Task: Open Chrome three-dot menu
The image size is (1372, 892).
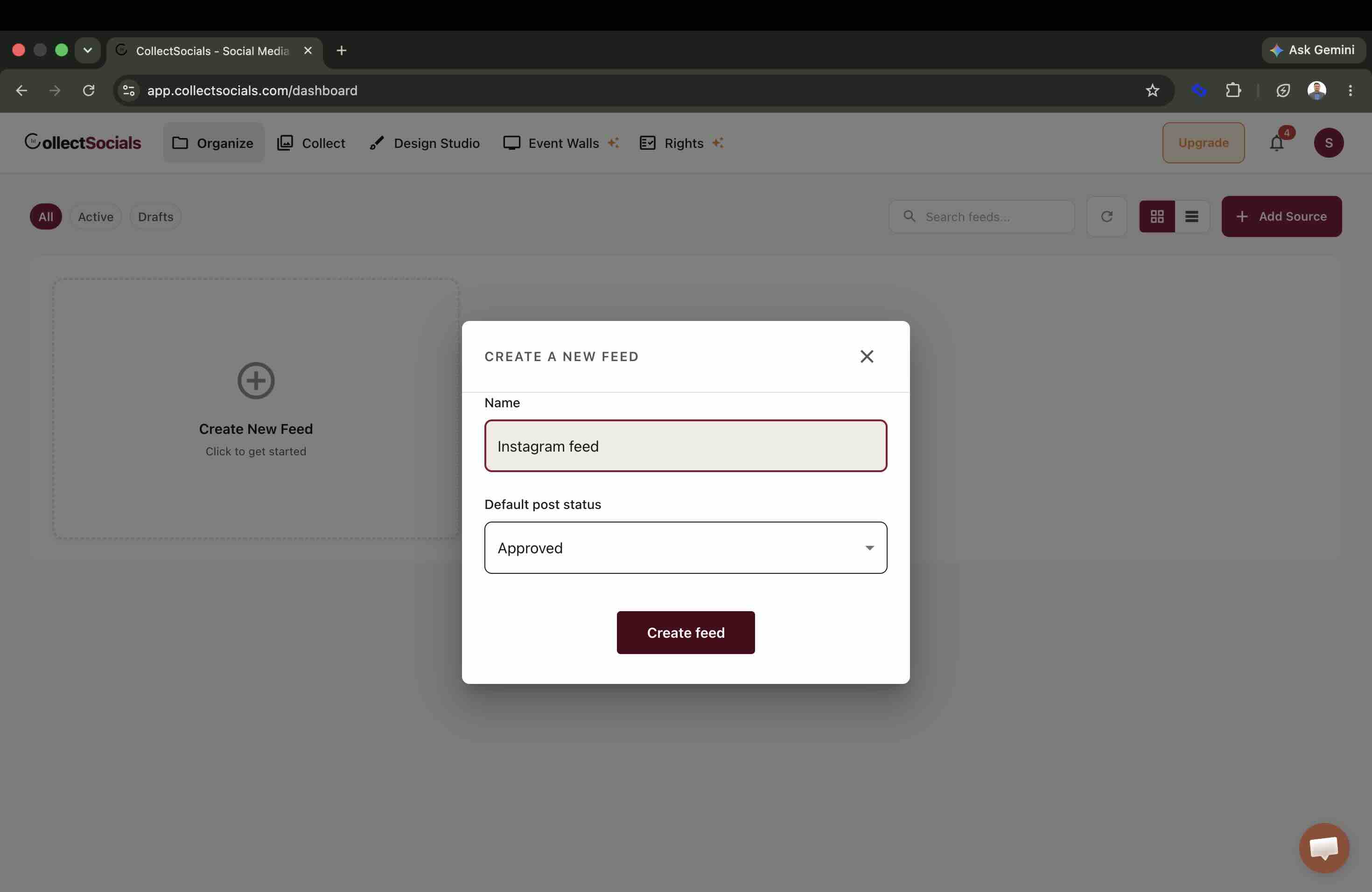Action: coord(1350,91)
